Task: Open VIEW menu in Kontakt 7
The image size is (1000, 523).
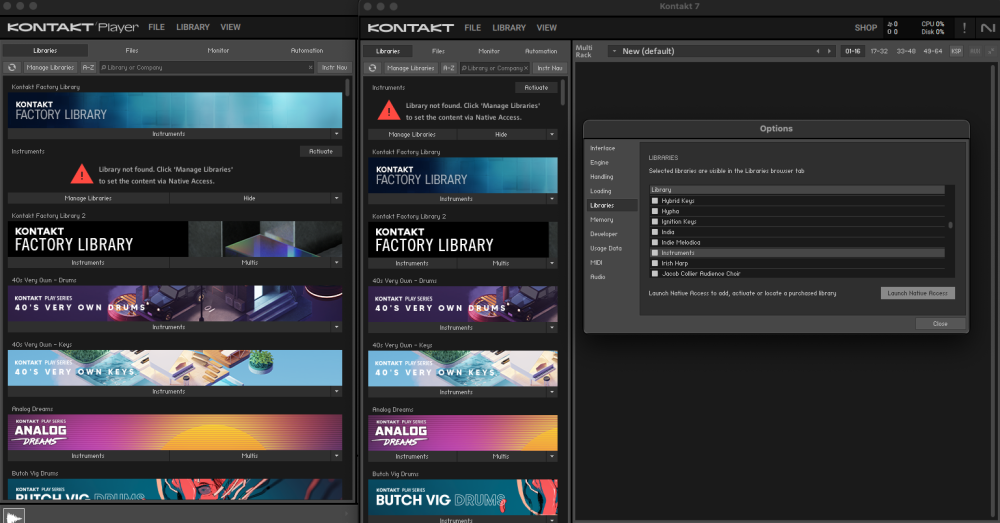Action: (x=547, y=27)
